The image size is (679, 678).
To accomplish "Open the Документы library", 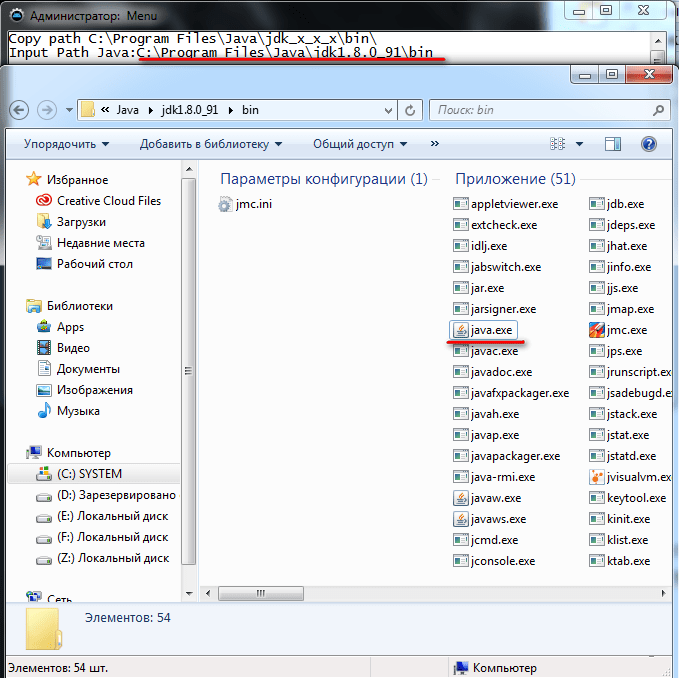I will pyautogui.click(x=88, y=369).
